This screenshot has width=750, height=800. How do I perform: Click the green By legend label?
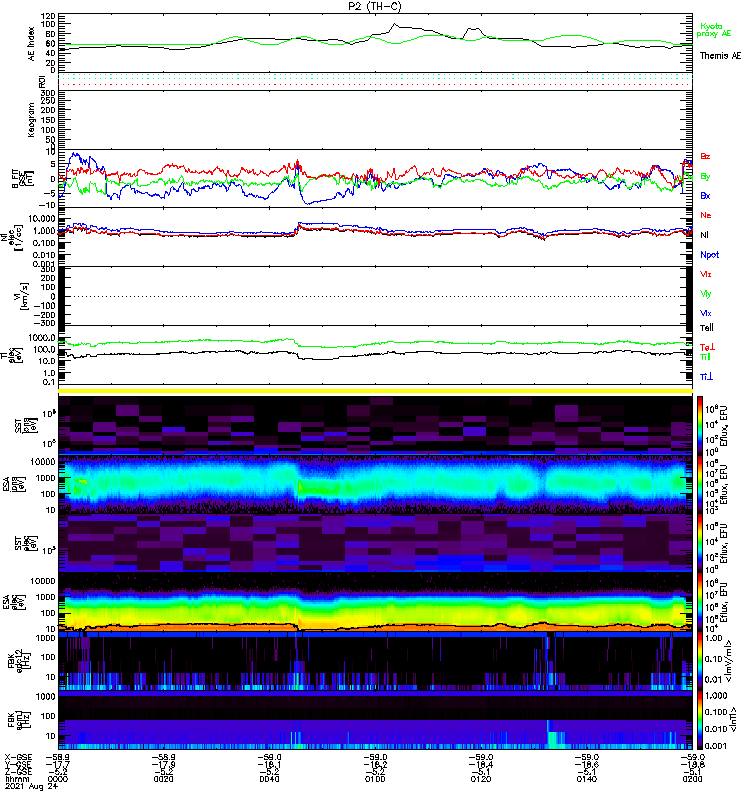click(x=705, y=177)
